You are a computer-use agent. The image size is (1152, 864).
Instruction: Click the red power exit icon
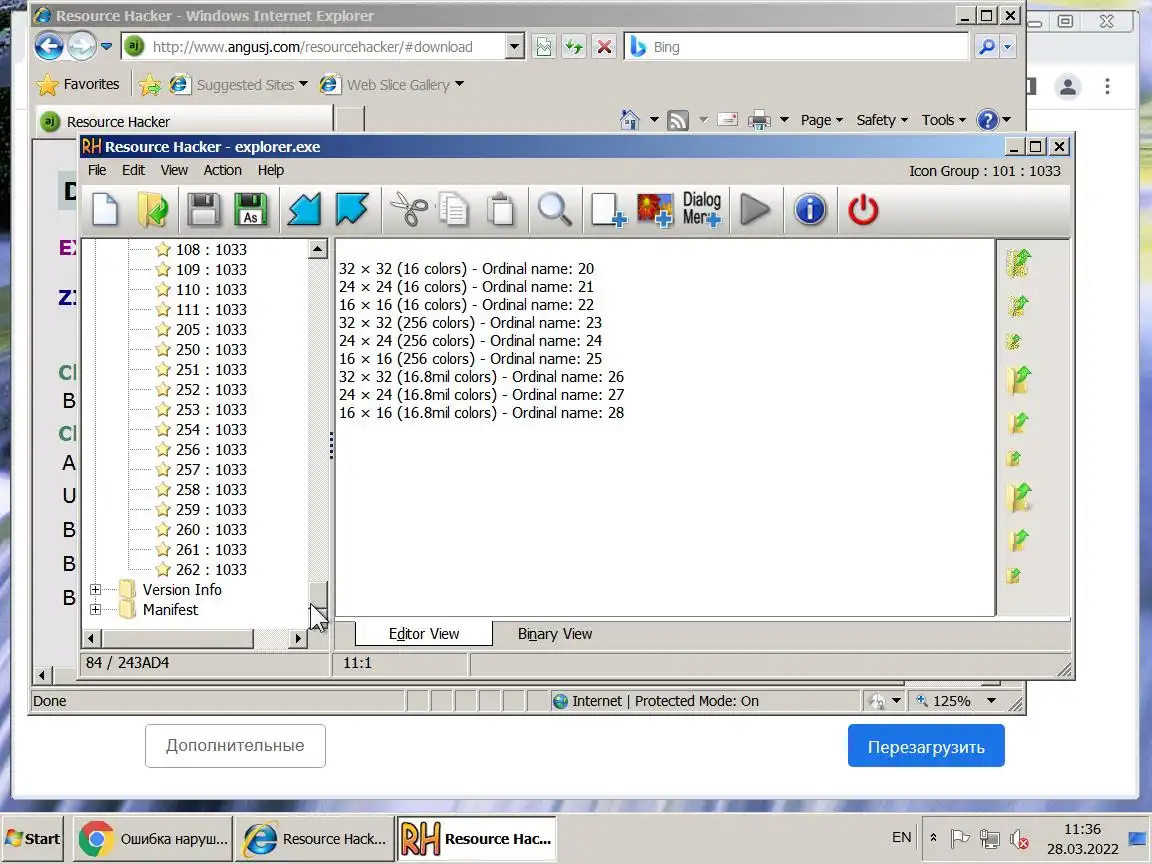[863, 210]
